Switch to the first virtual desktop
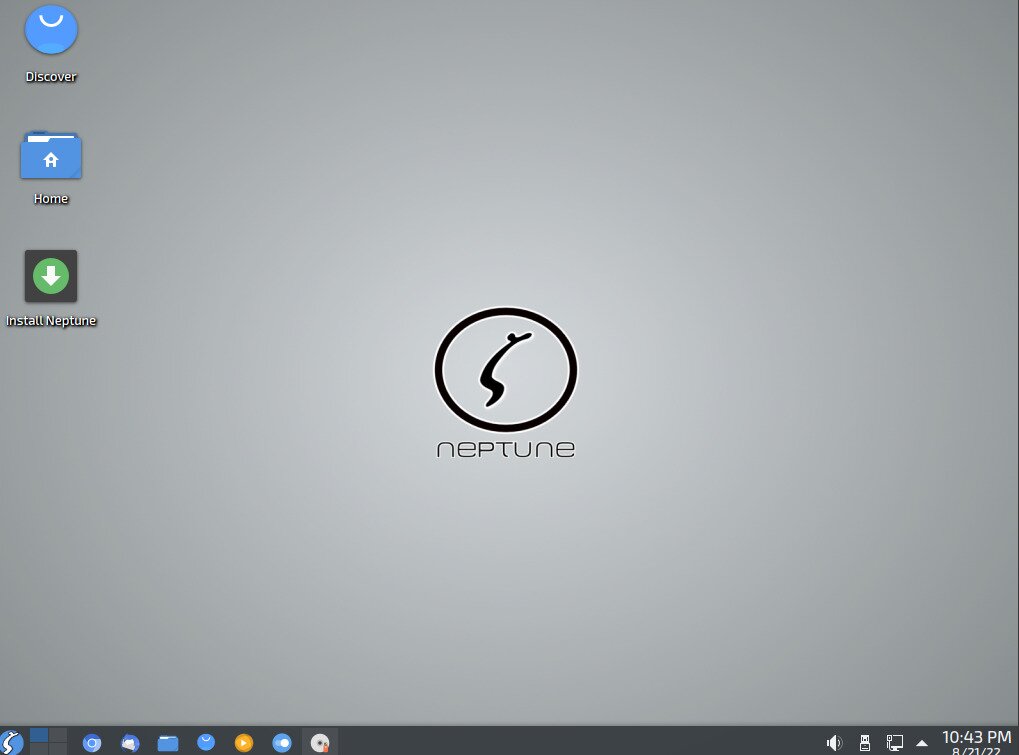 pyautogui.click(x=39, y=736)
